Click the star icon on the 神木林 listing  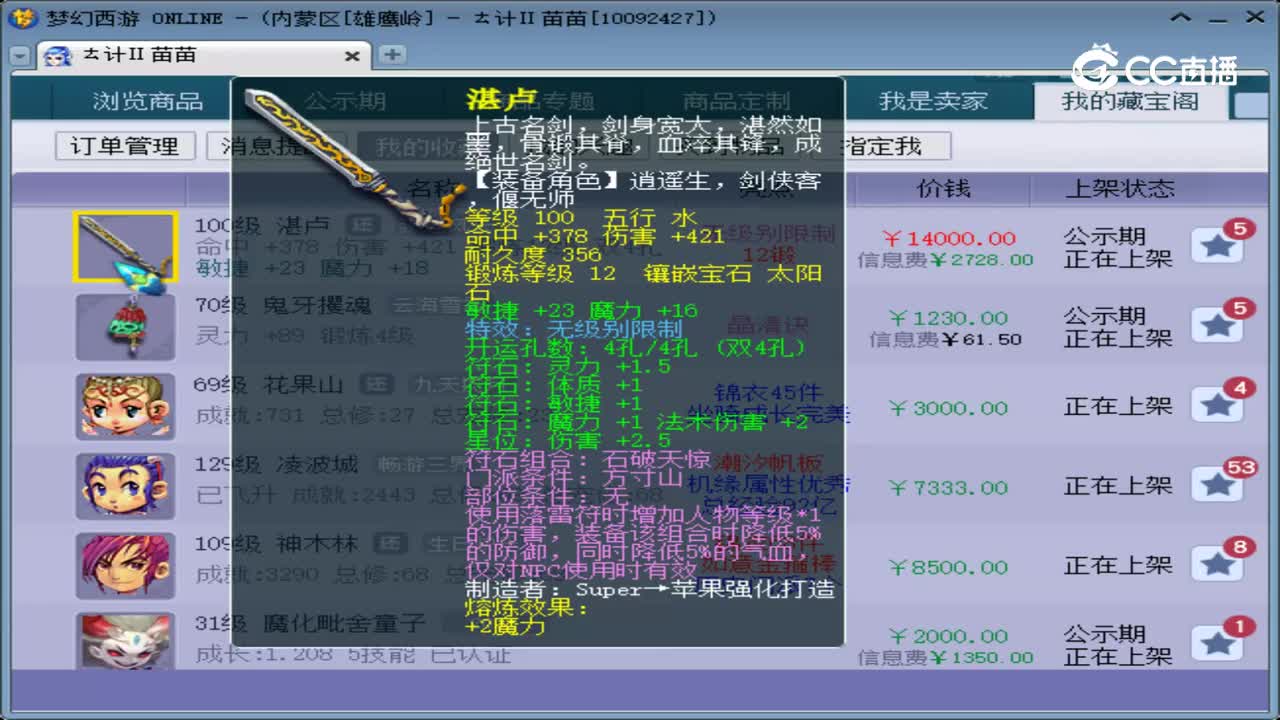coord(1217,564)
